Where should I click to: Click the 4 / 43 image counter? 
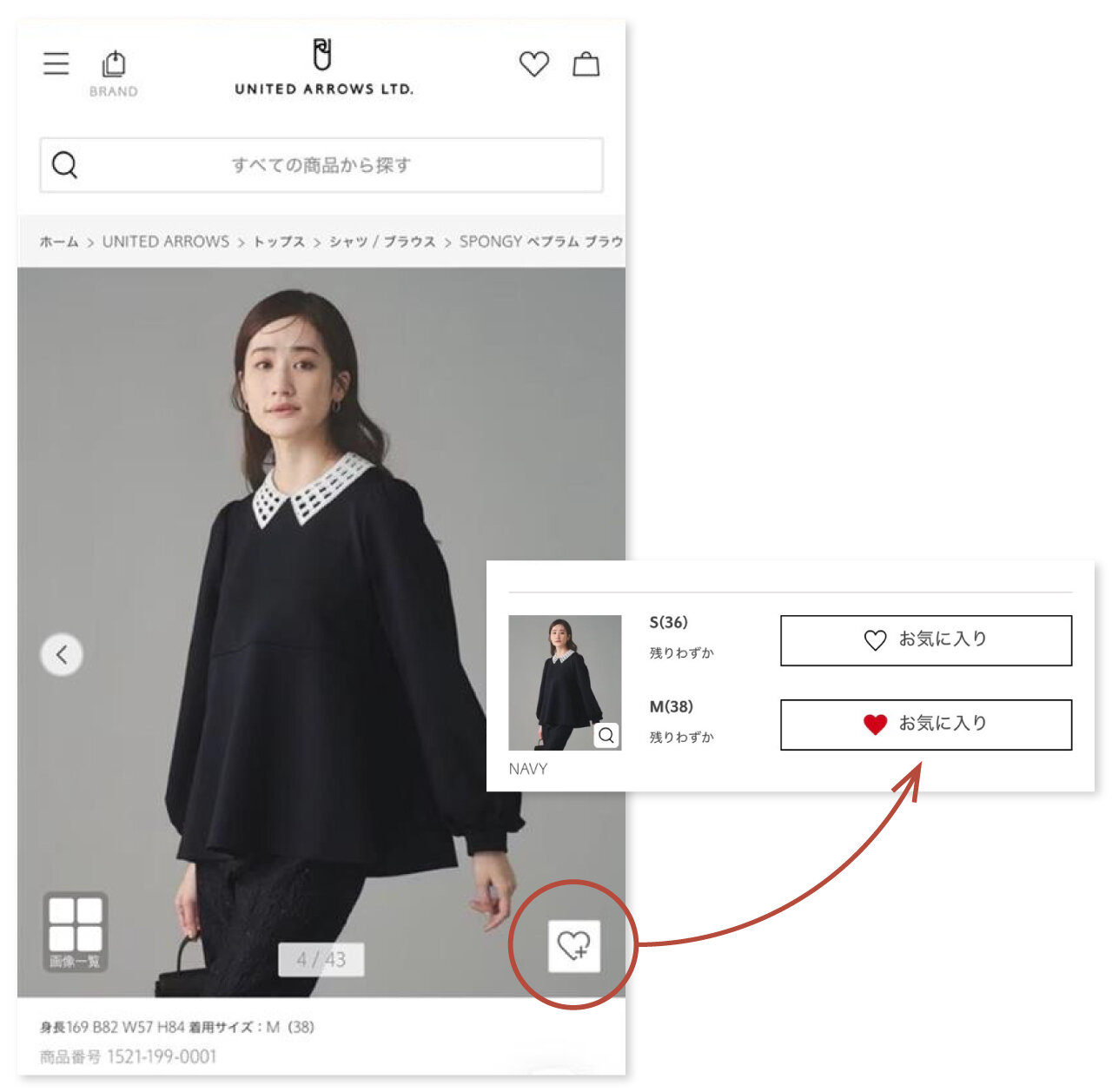click(321, 960)
